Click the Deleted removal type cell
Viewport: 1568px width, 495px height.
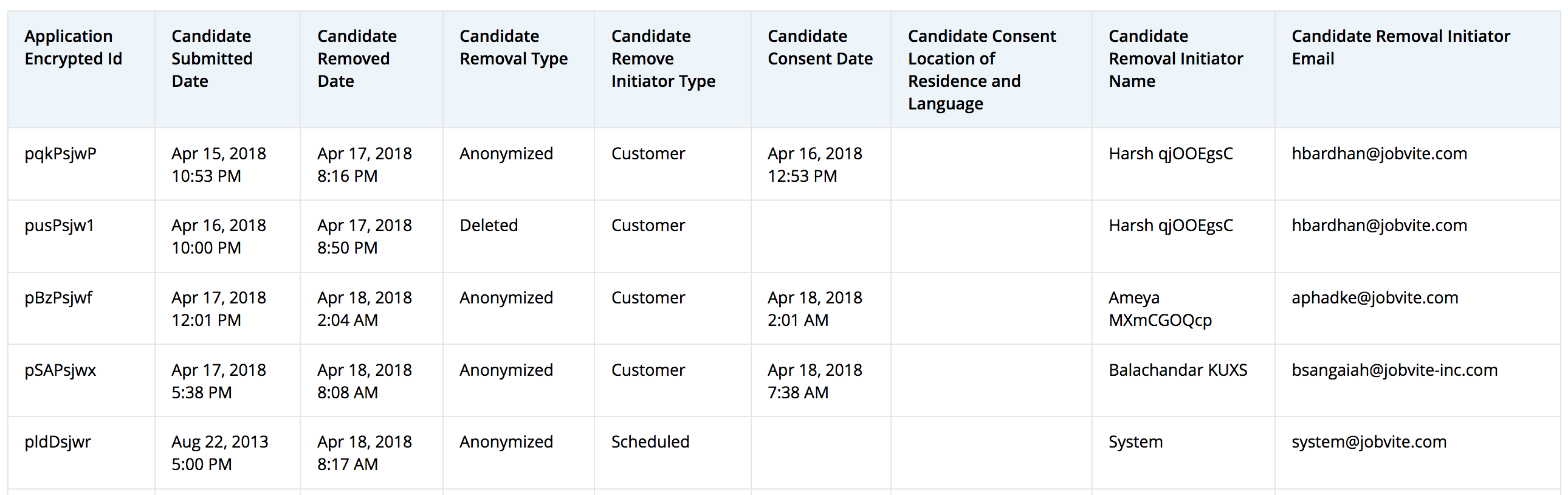click(x=488, y=225)
